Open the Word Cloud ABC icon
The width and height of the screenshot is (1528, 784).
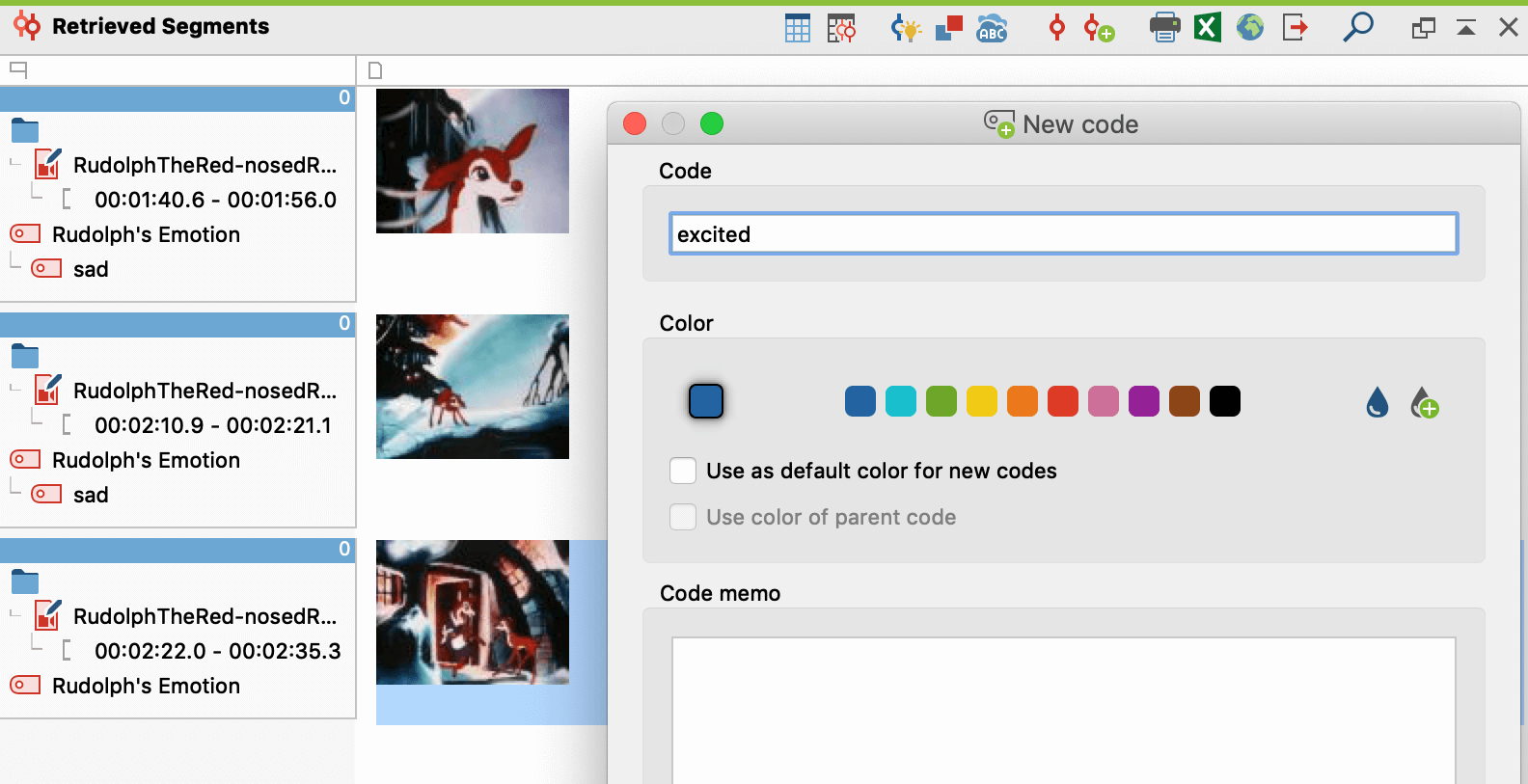tap(992, 28)
